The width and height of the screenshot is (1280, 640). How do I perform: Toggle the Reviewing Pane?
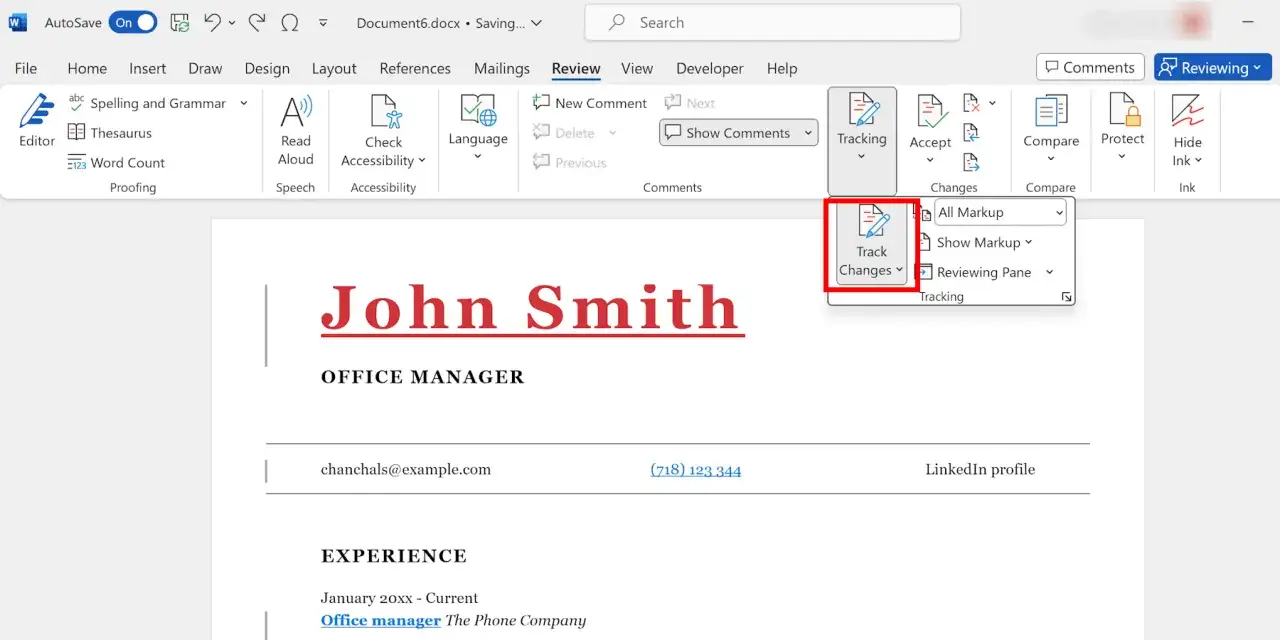click(x=985, y=272)
